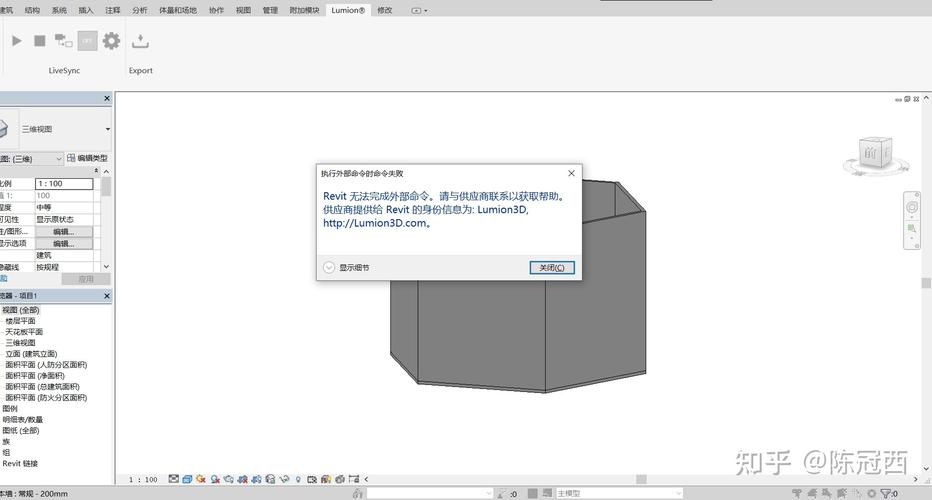Click the detail level icon in view control bar
The height and width of the screenshot is (500, 932).
(x=174, y=479)
